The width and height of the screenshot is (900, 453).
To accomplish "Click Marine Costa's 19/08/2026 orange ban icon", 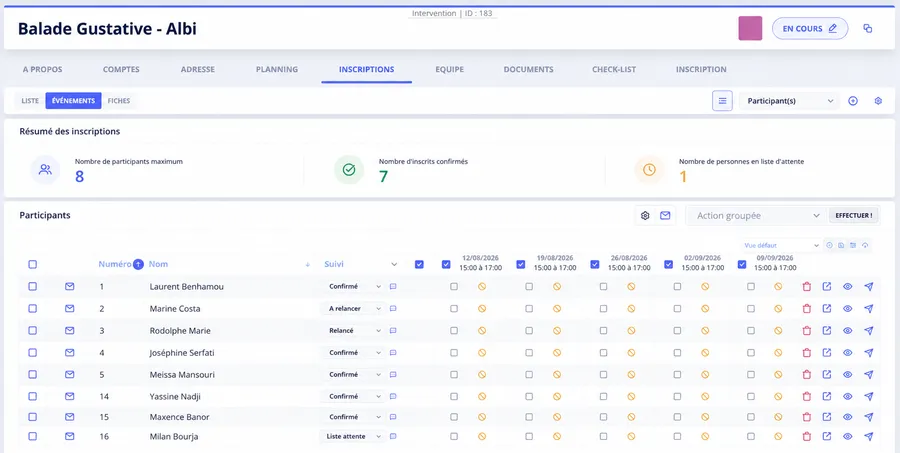I will (x=557, y=308).
